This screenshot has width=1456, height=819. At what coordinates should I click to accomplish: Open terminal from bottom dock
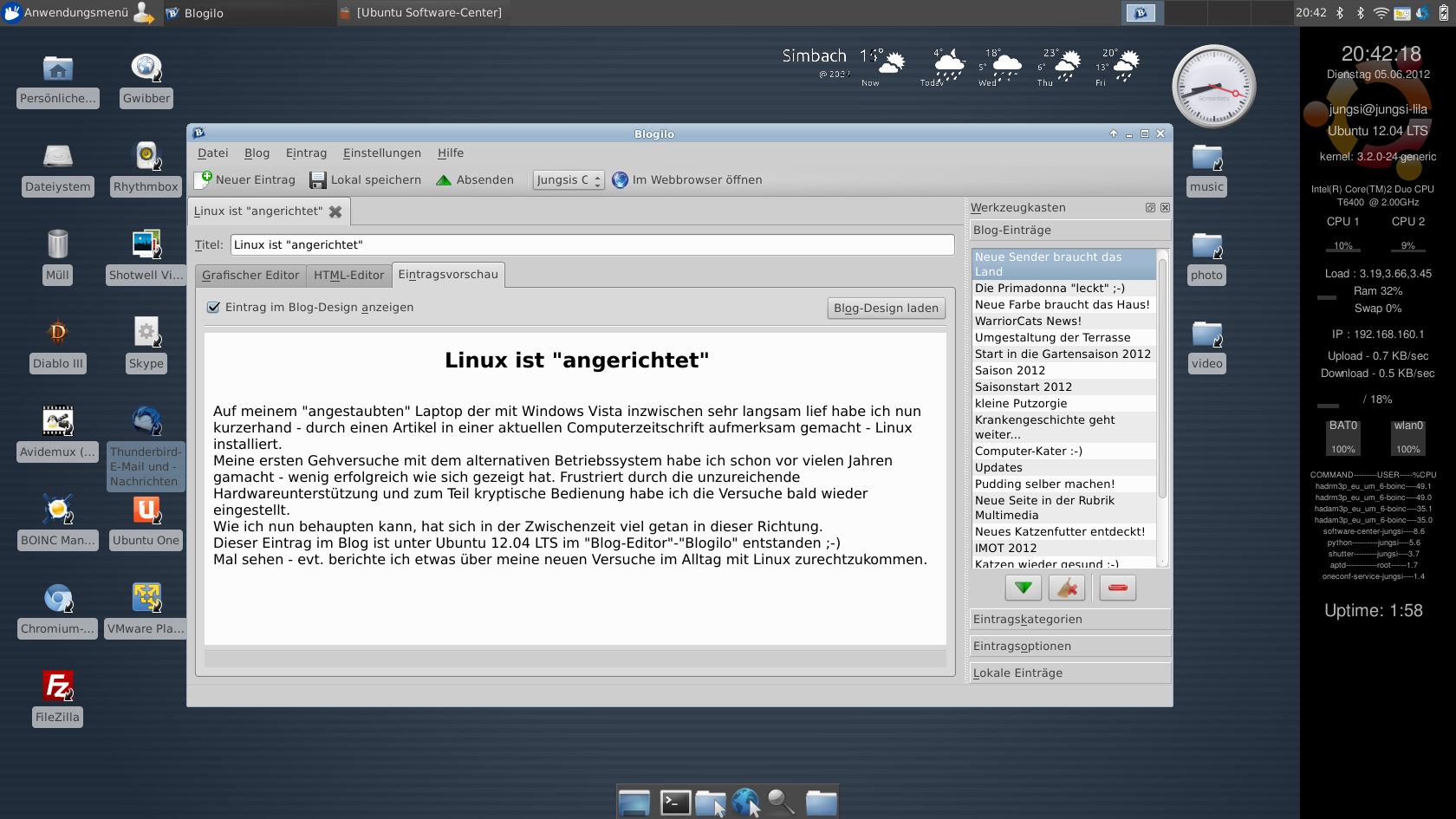[x=675, y=803]
